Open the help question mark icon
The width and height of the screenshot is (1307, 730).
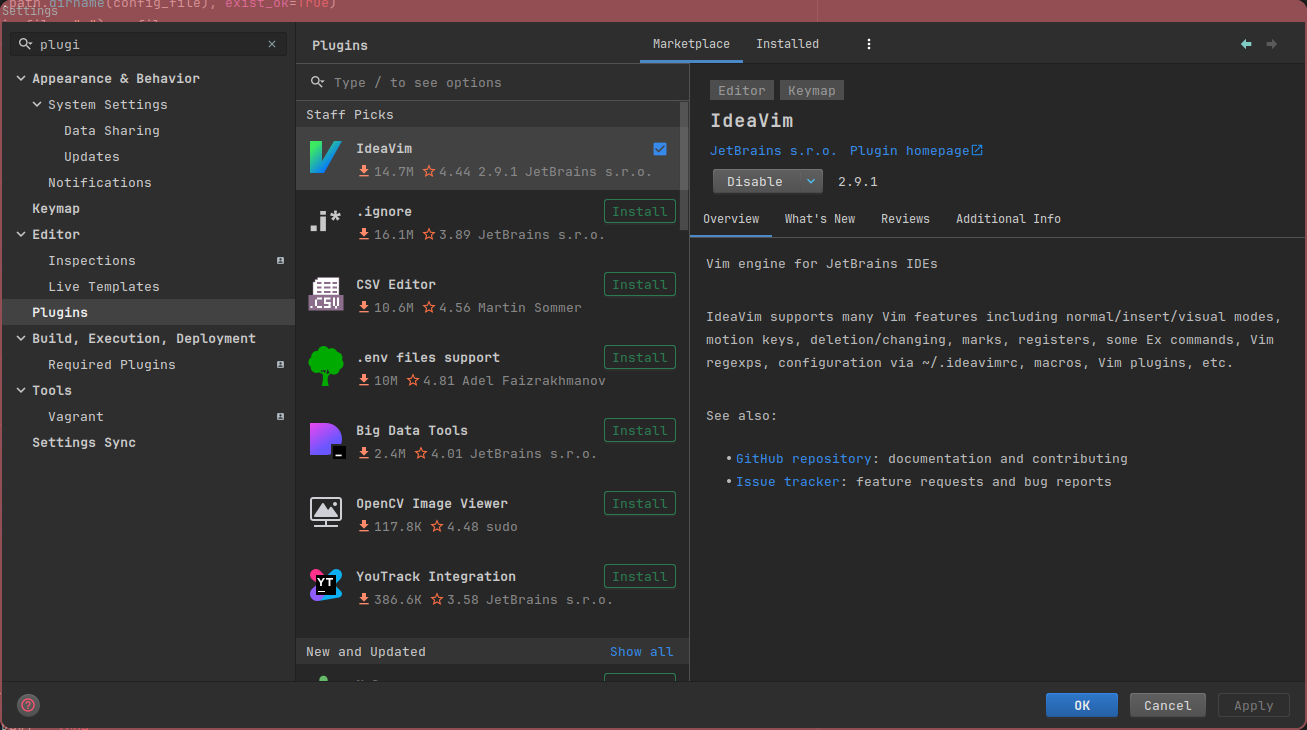[x=28, y=705]
